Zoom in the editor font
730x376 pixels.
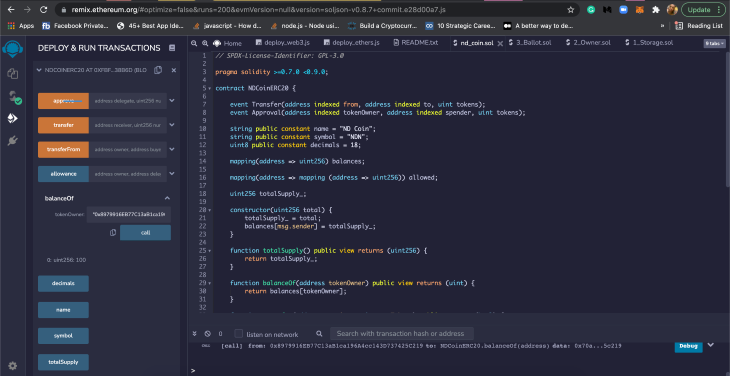[x=205, y=43]
